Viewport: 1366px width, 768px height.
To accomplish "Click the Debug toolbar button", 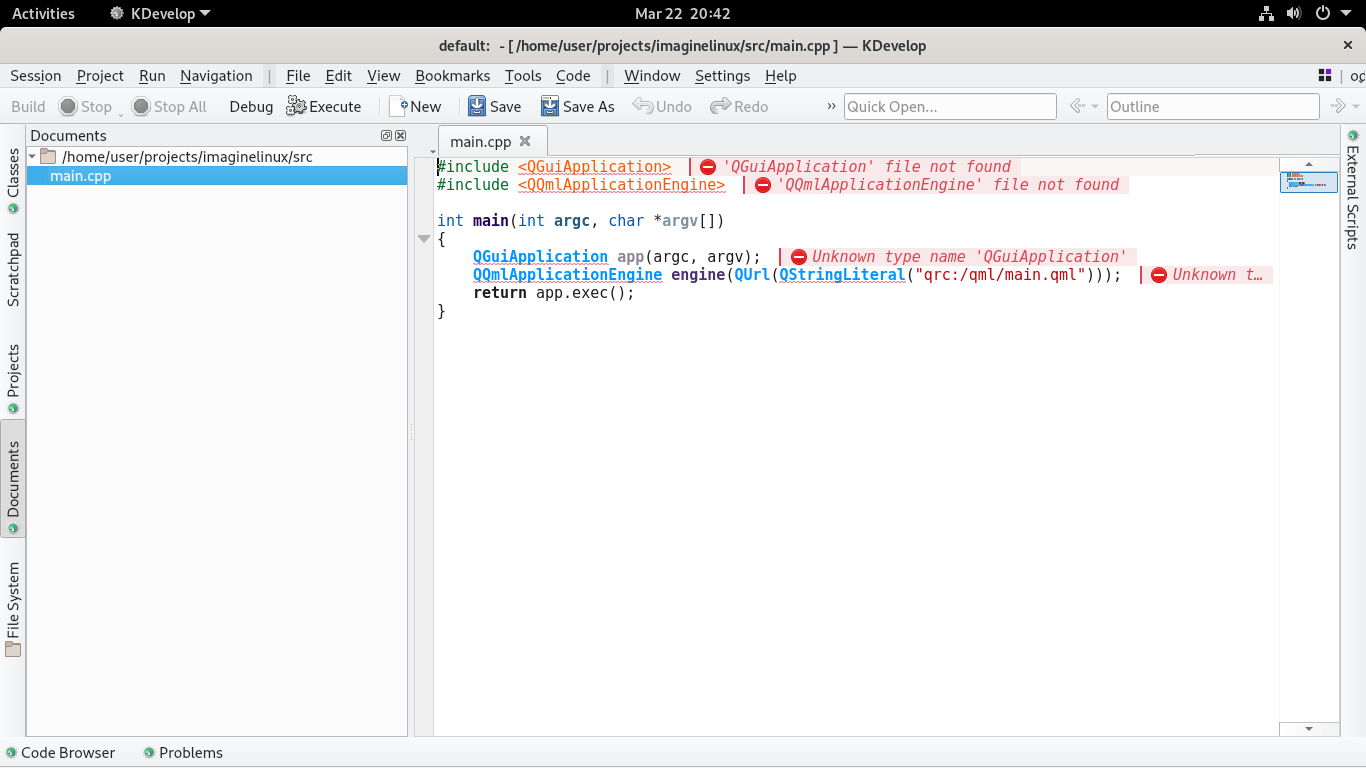I will [251, 107].
